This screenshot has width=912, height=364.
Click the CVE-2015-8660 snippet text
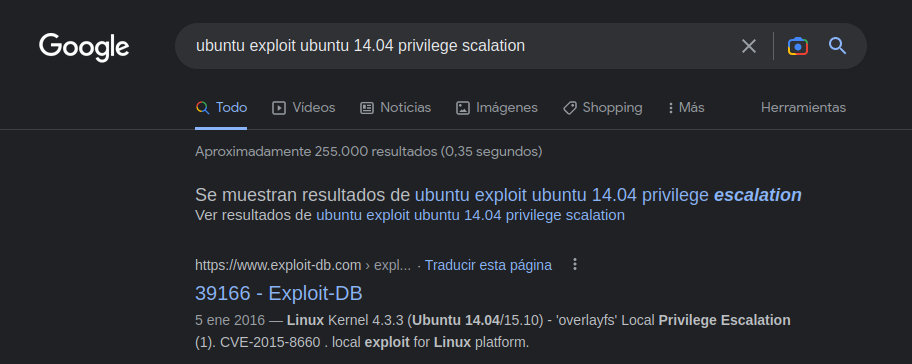pyautogui.click(x=271, y=342)
